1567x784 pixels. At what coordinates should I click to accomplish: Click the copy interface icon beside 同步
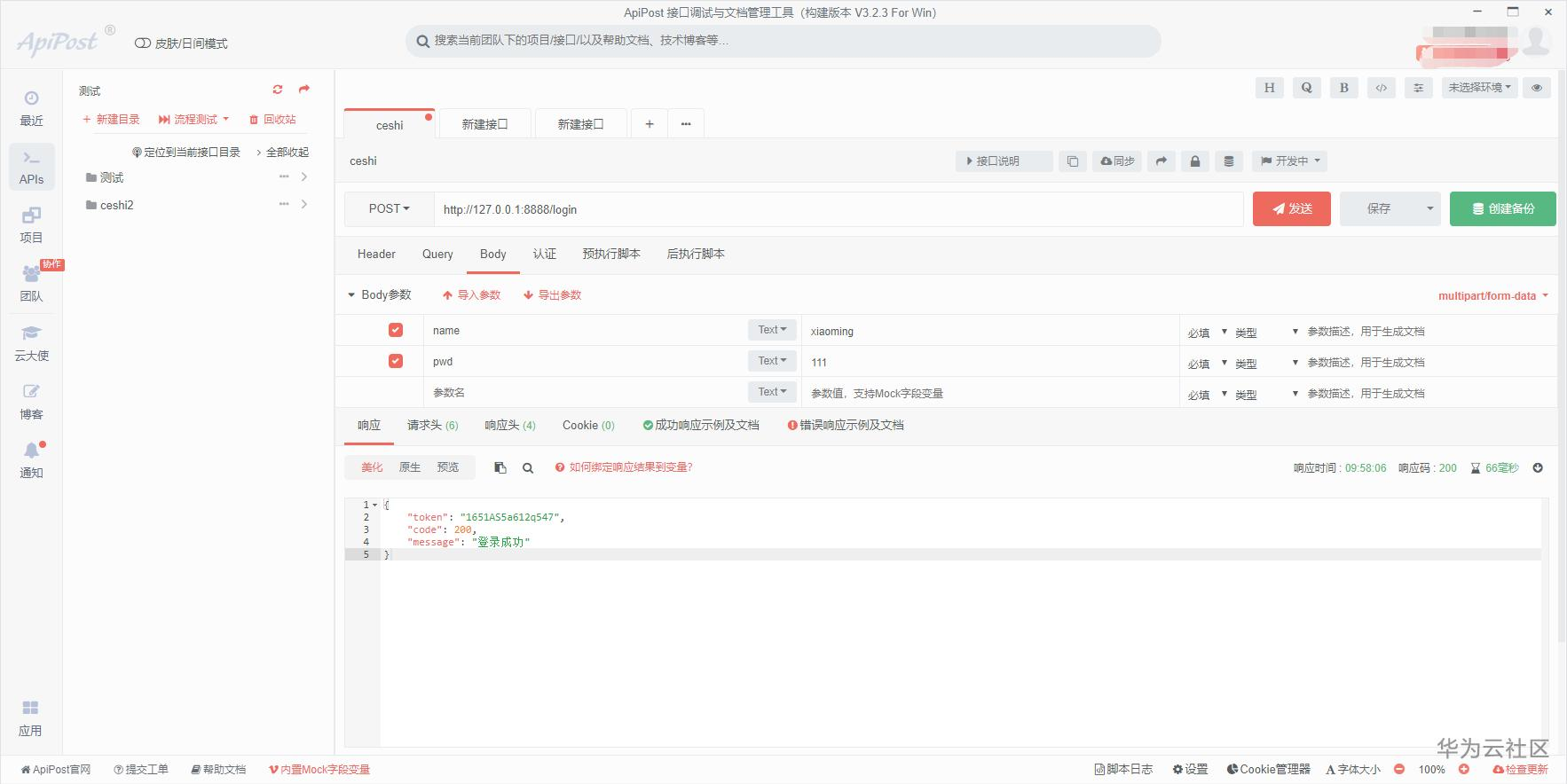coord(1072,161)
